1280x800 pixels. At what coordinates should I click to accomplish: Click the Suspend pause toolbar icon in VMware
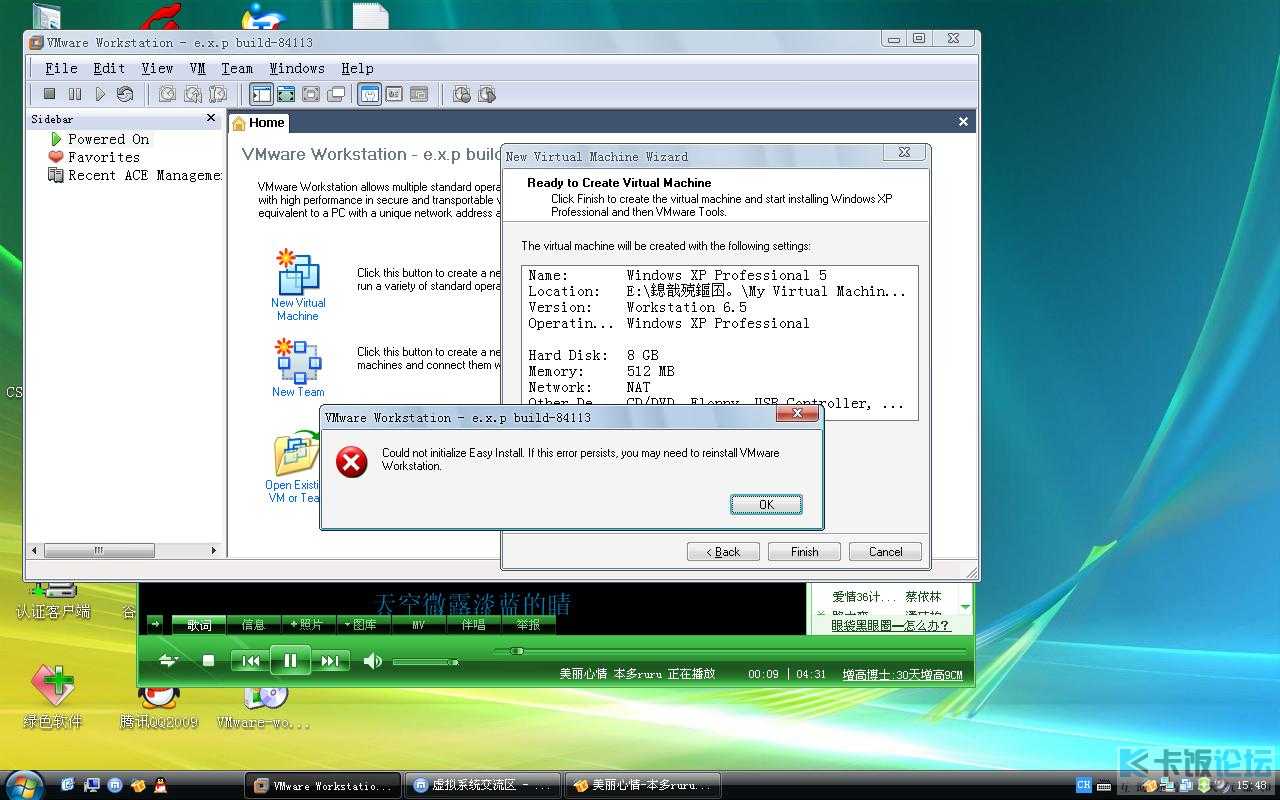click(75, 94)
